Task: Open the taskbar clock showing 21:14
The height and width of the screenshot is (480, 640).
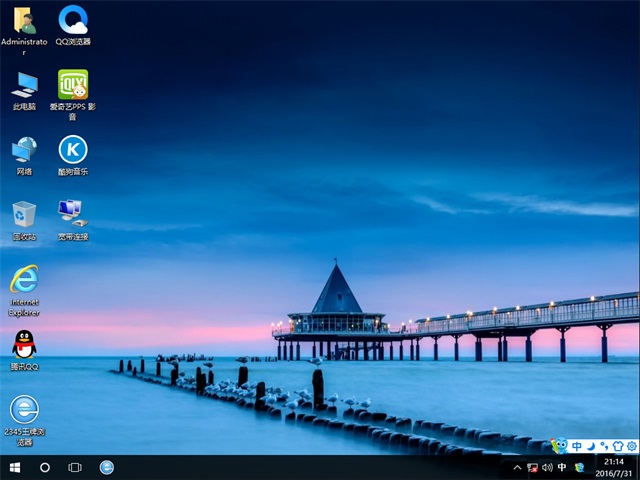Action: pyautogui.click(x=613, y=467)
